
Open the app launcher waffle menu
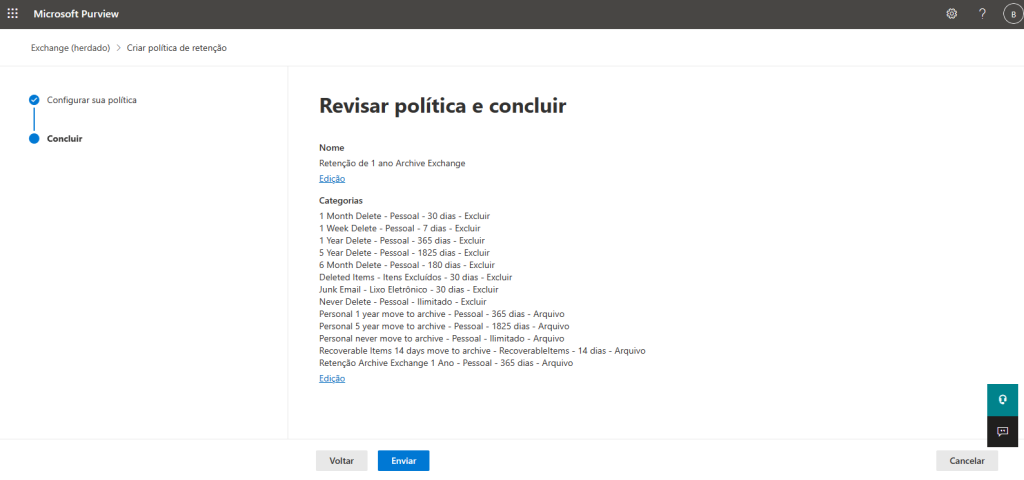[13, 14]
